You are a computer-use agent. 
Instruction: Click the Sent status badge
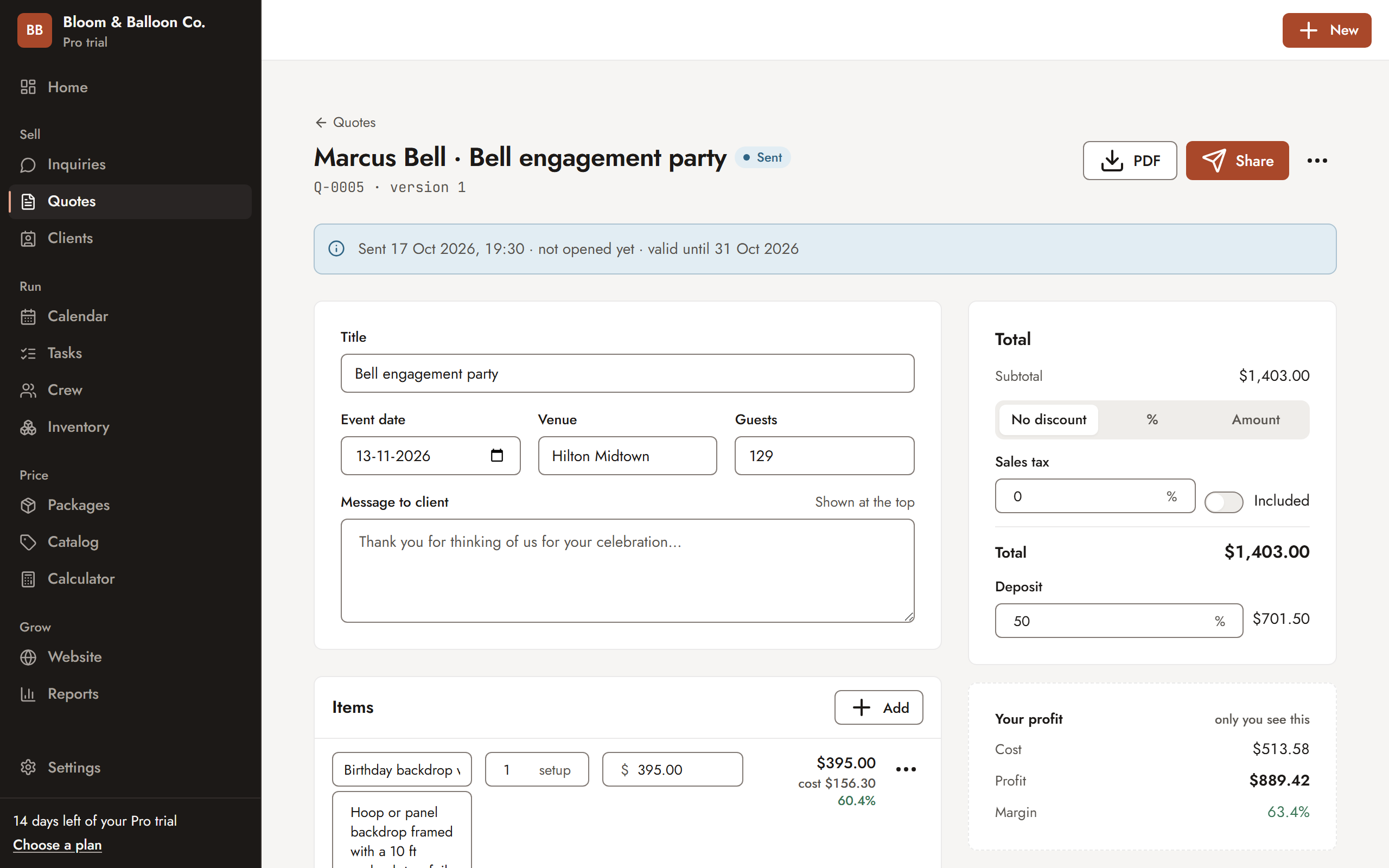(x=762, y=157)
